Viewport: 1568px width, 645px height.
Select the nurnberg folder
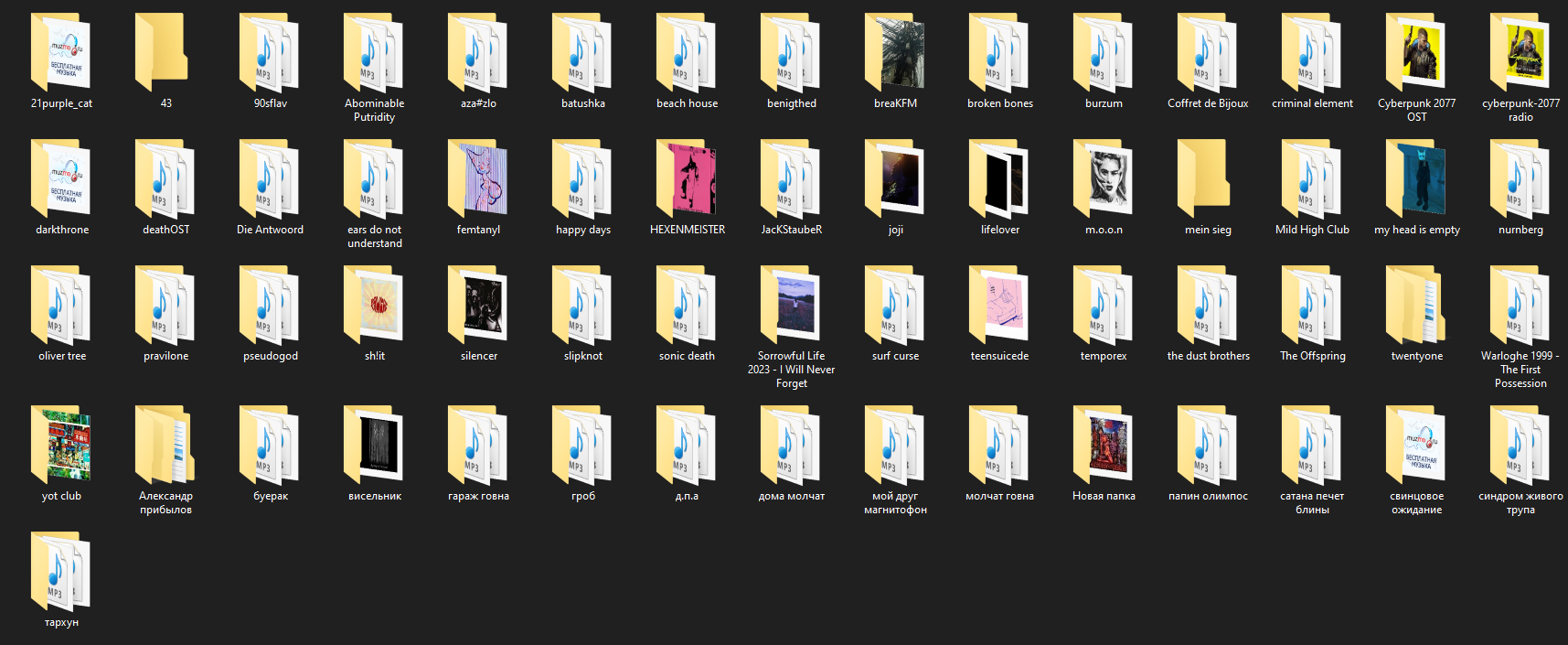point(1520,177)
